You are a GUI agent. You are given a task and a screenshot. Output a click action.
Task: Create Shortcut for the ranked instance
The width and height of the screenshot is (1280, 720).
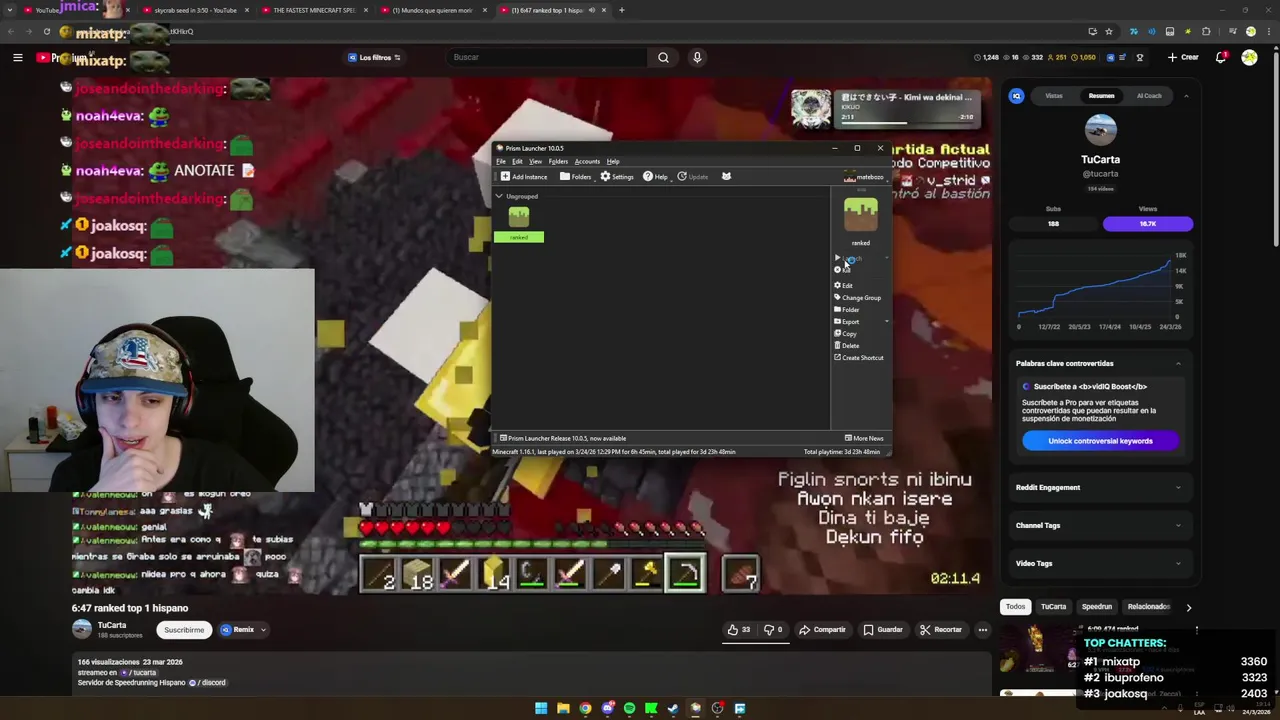point(859,358)
